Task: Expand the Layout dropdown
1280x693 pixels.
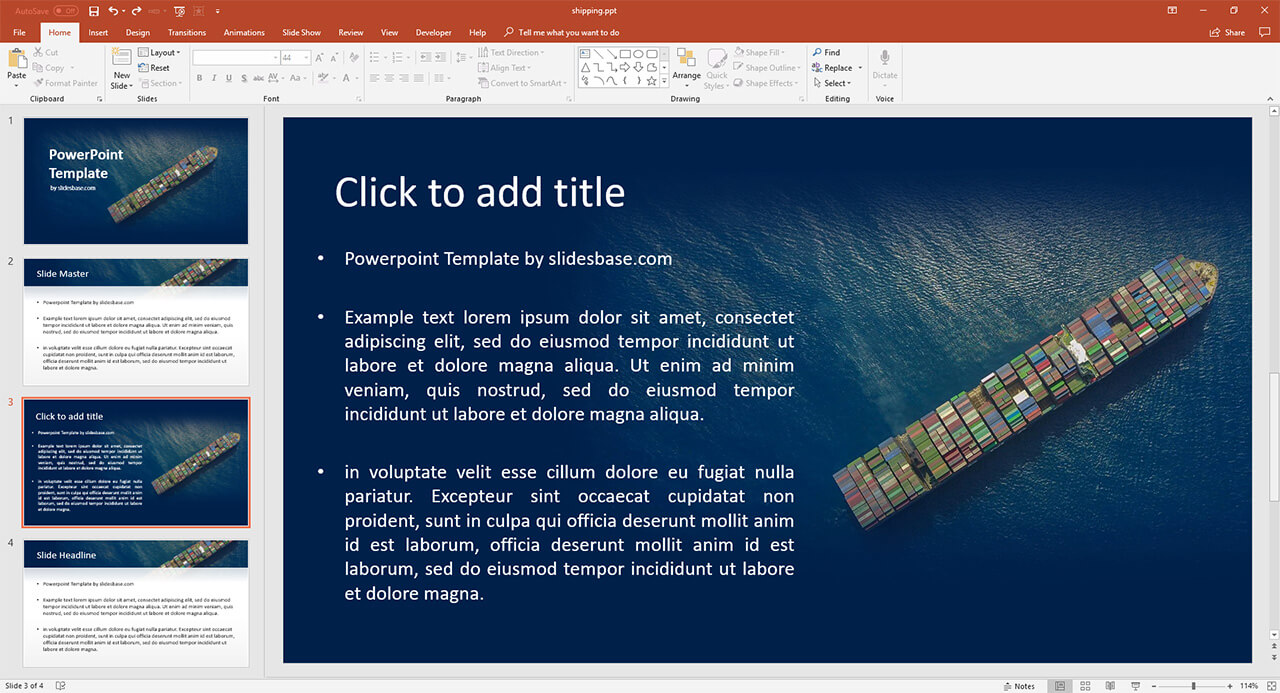Action: pyautogui.click(x=160, y=52)
